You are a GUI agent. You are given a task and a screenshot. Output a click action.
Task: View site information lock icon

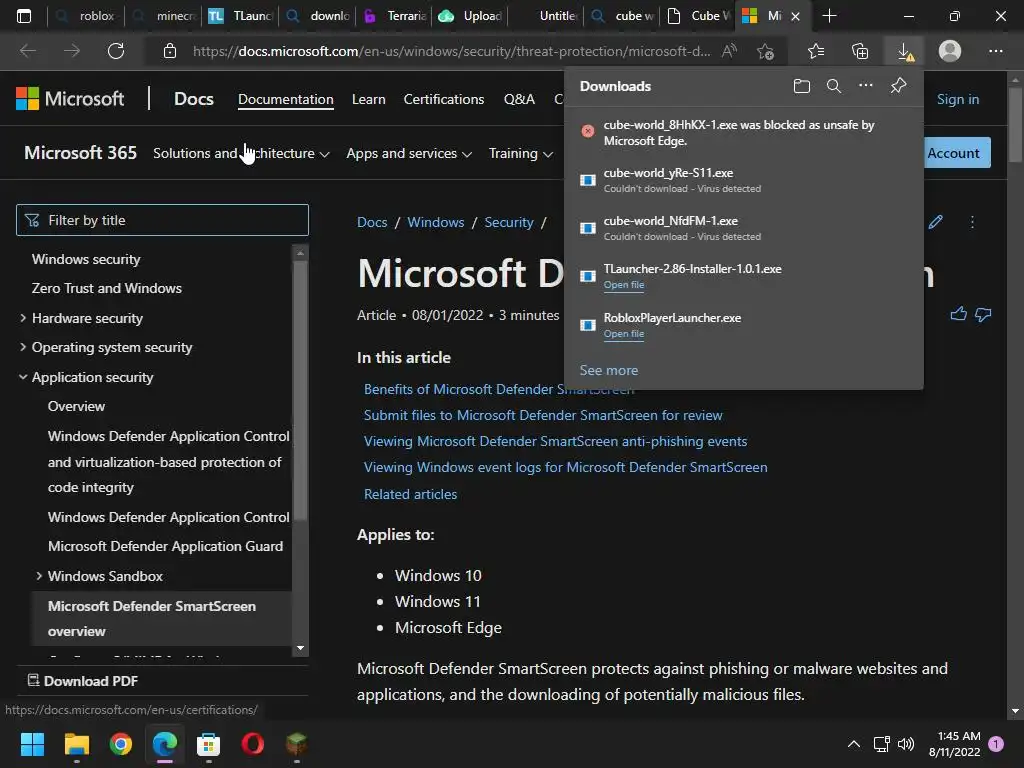click(x=170, y=51)
